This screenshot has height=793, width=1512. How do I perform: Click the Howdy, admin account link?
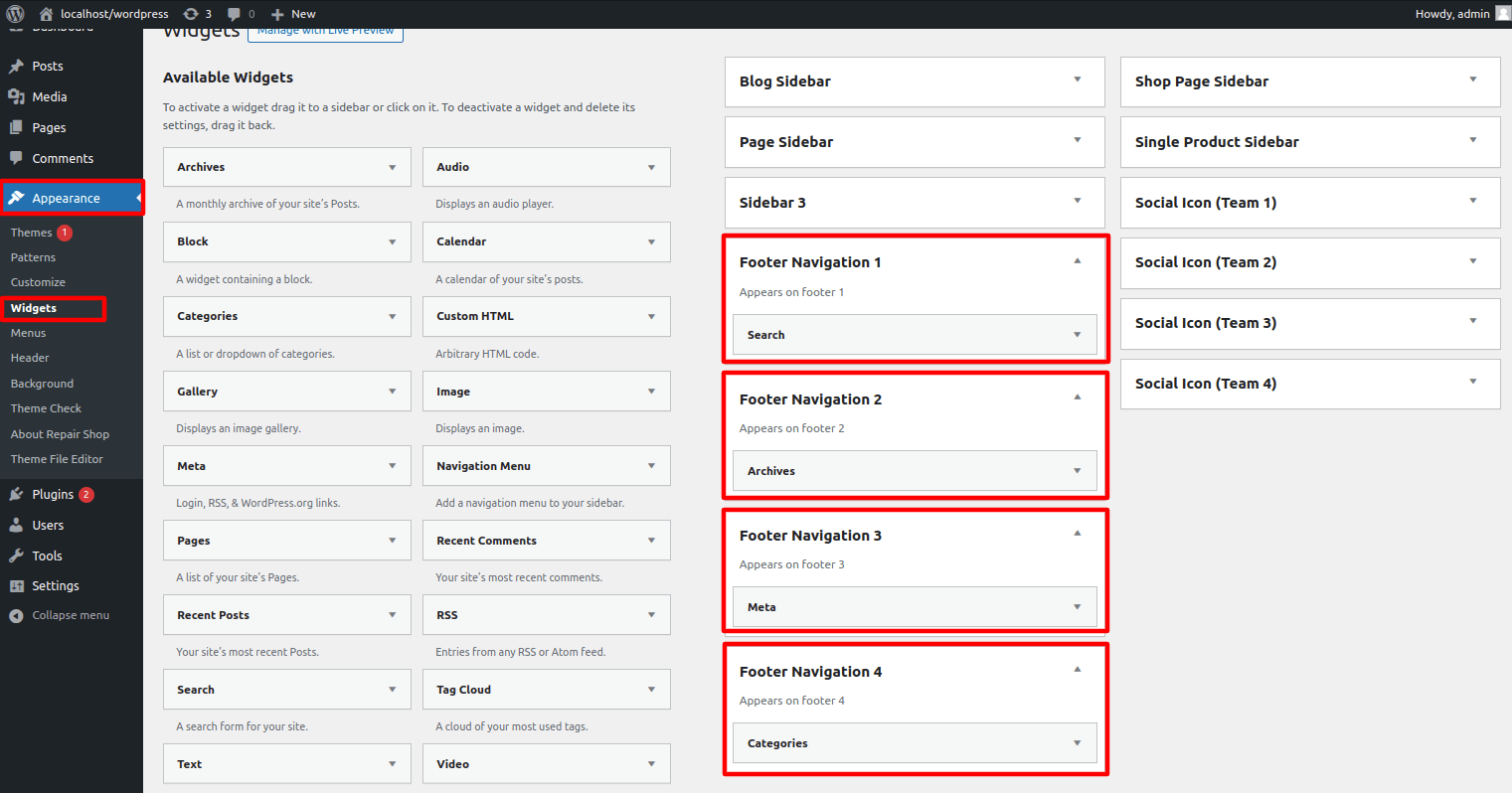pyautogui.click(x=1452, y=14)
